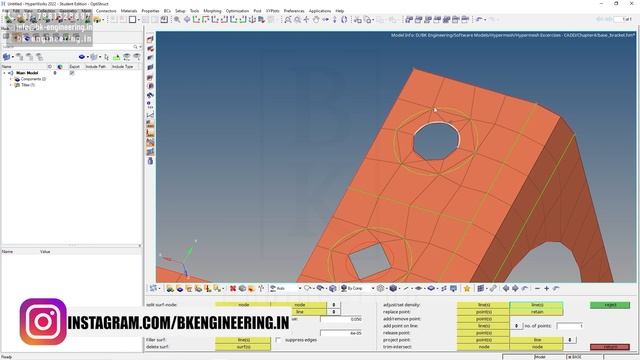The height and width of the screenshot is (360, 640).
Task: Click the Include Type column header
Action: point(122,66)
